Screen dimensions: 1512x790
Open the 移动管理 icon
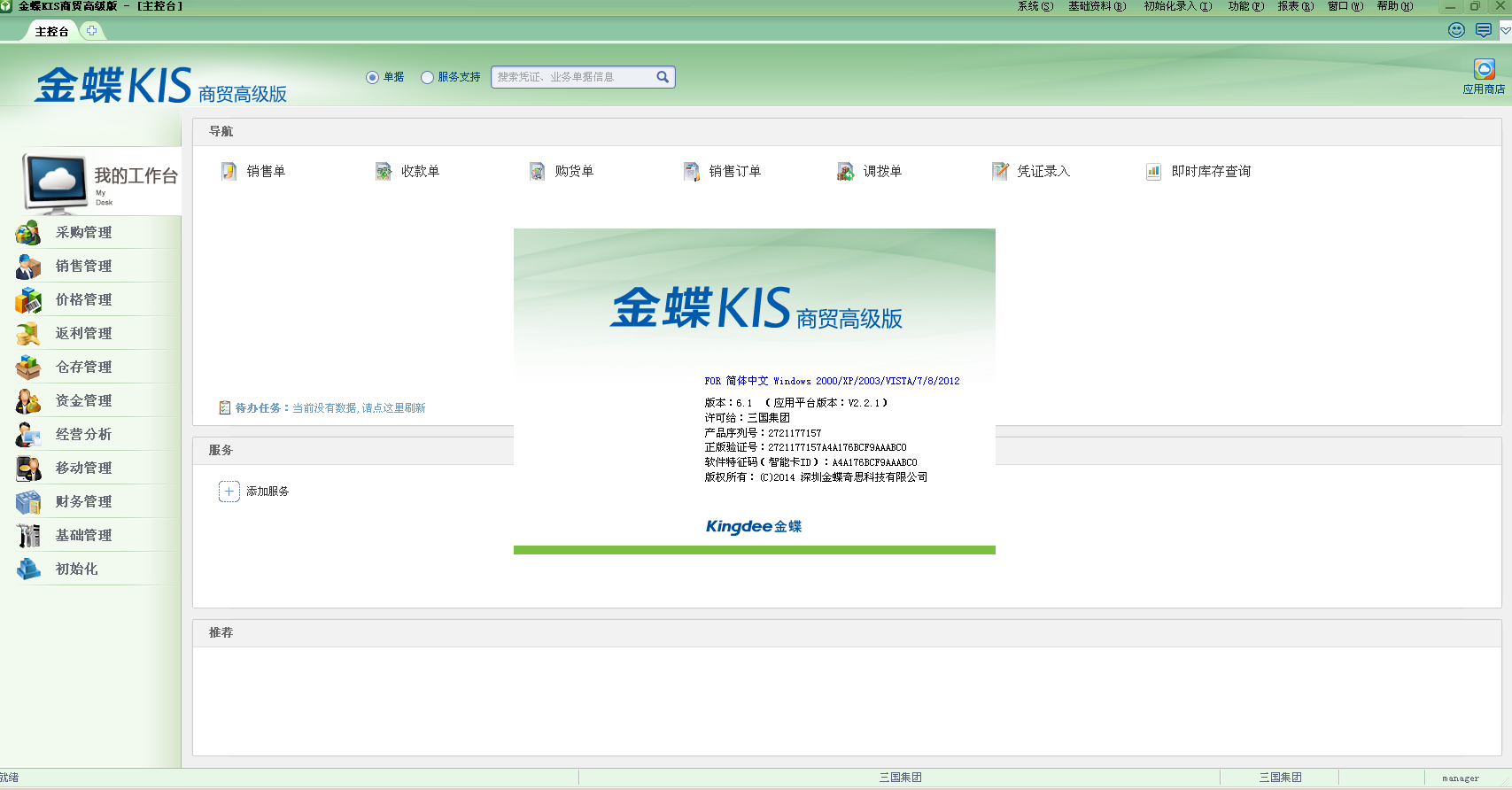(28, 468)
